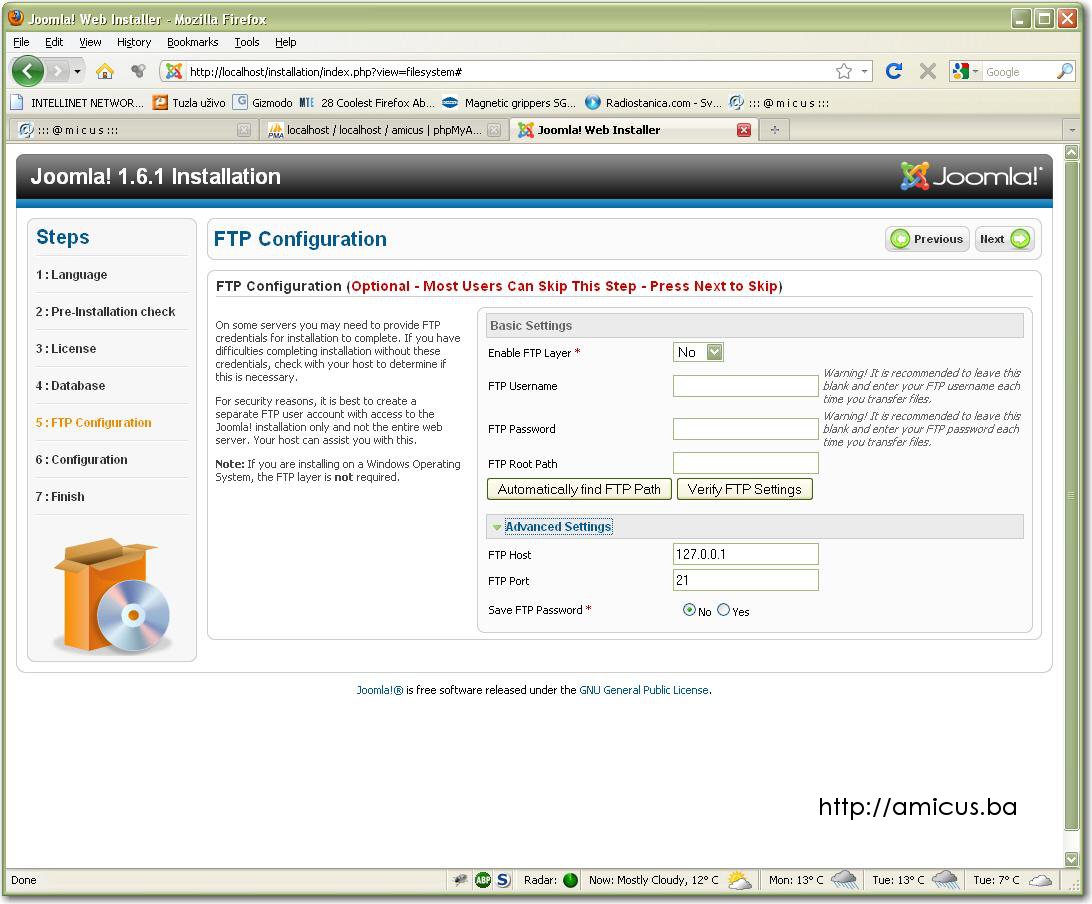Click the FTP Host input field

click(x=745, y=554)
